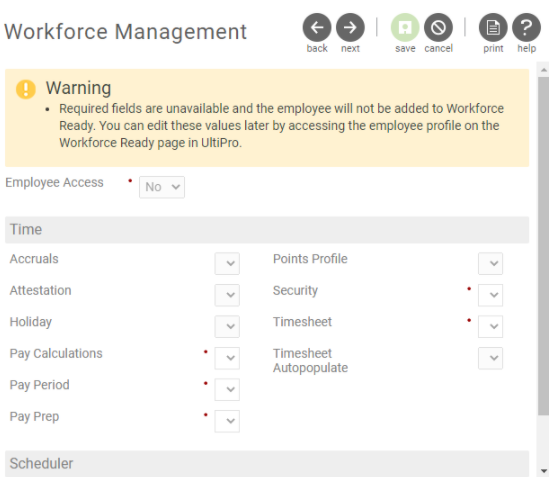Print the page with print icon
The image size is (549, 477).
(x=493, y=27)
